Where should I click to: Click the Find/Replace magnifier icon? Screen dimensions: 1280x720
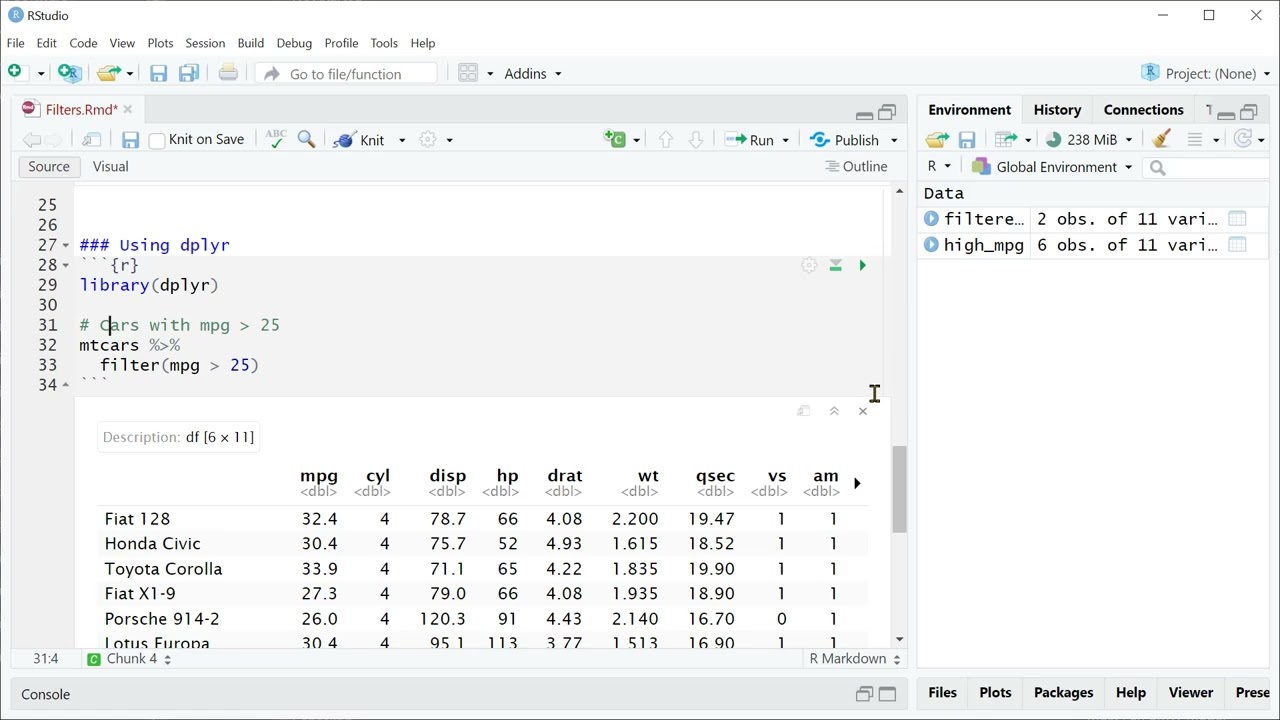(x=307, y=139)
